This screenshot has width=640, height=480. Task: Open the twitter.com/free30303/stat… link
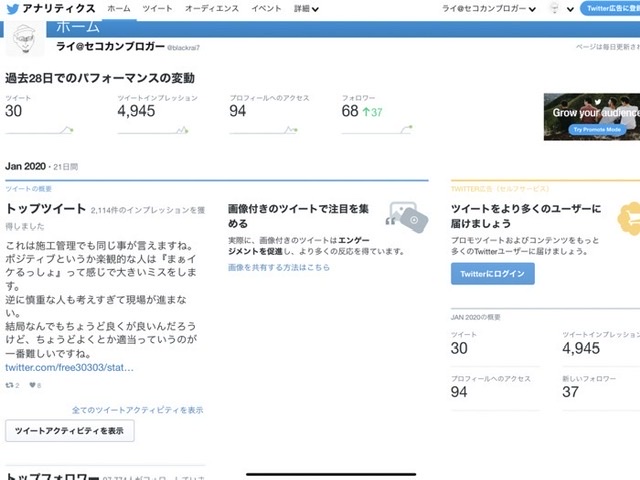(69, 367)
